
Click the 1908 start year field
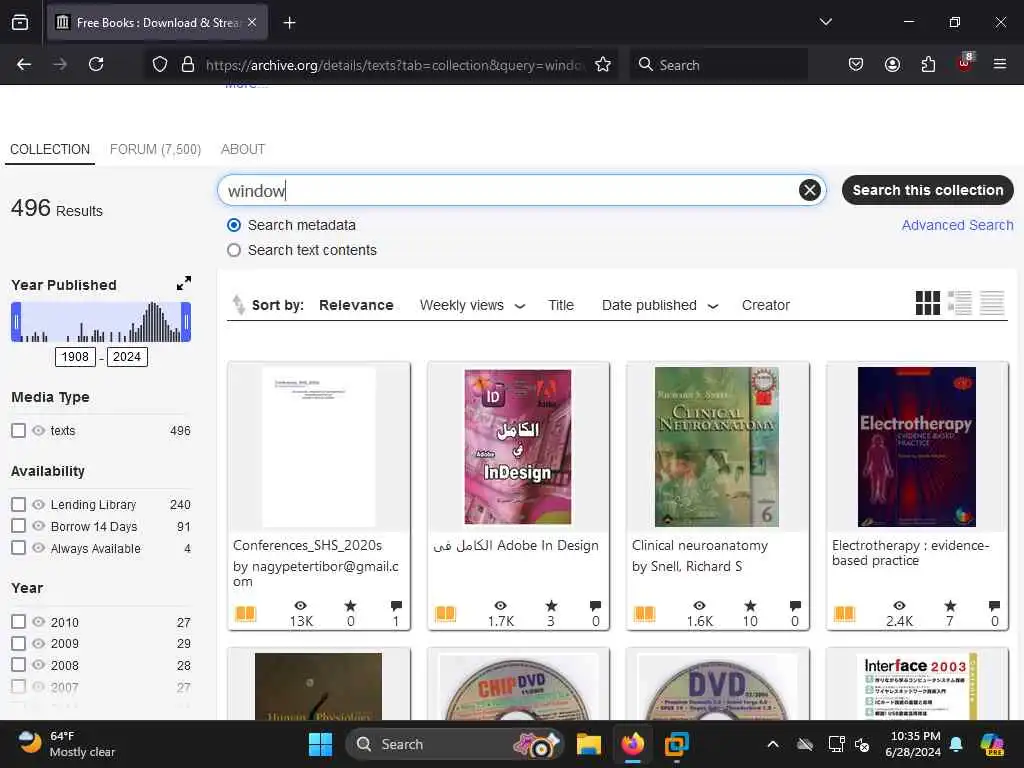coord(75,357)
